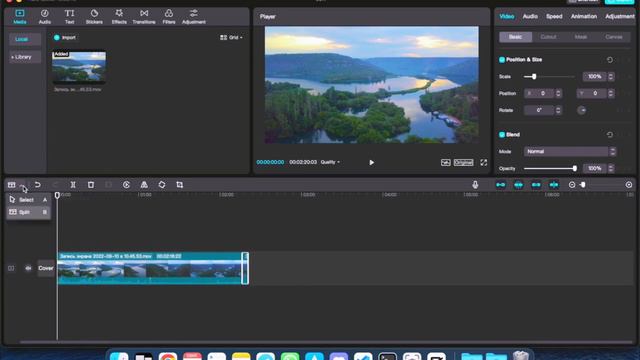This screenshot has height=360, width=640.
Task: Click the timeline zoom out icon
Action: point(572,185)
